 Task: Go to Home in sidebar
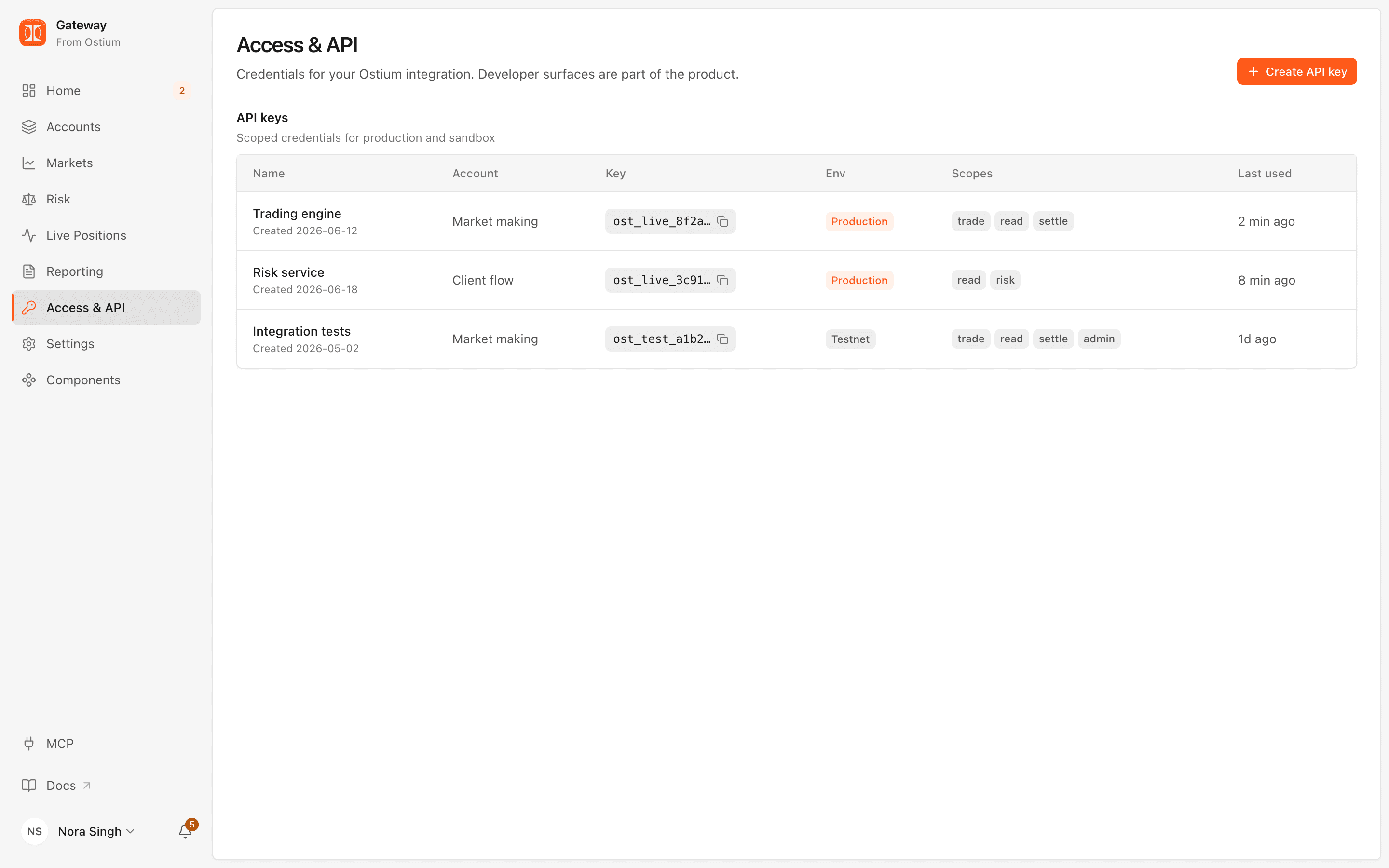106,91
